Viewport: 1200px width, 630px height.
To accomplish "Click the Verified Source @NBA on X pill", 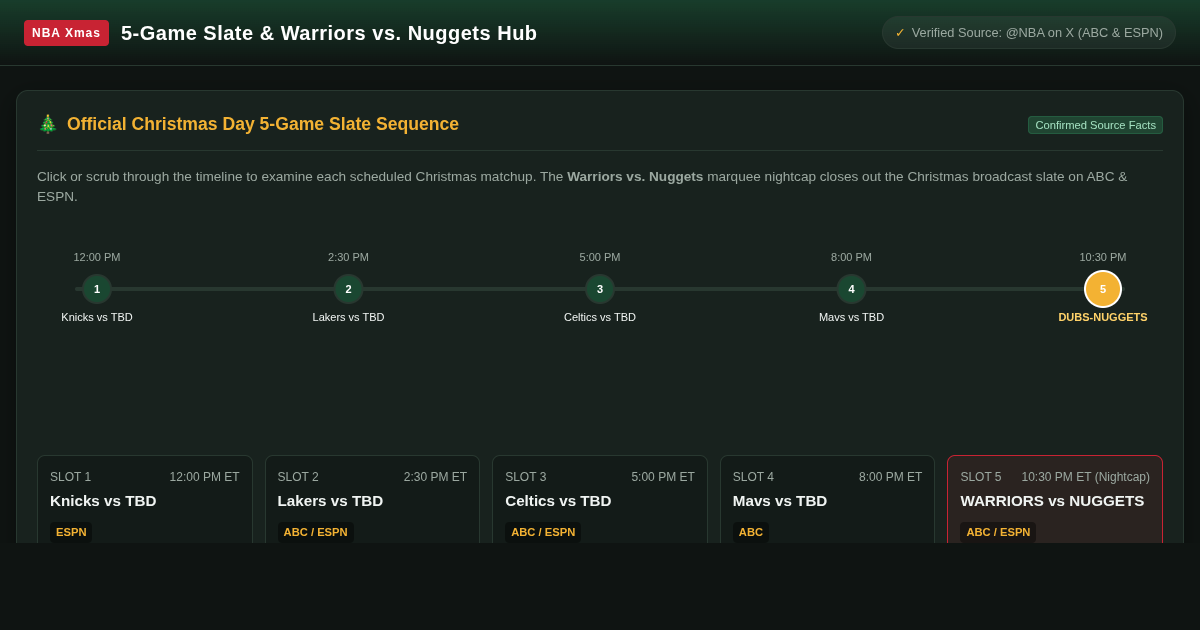I will tap(1029, 33).
